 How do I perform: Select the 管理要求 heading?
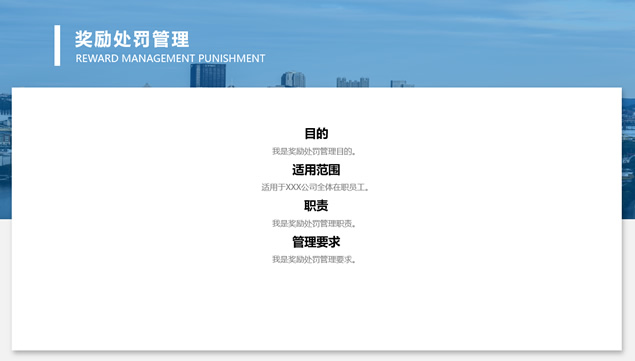(x=316, y=242)
